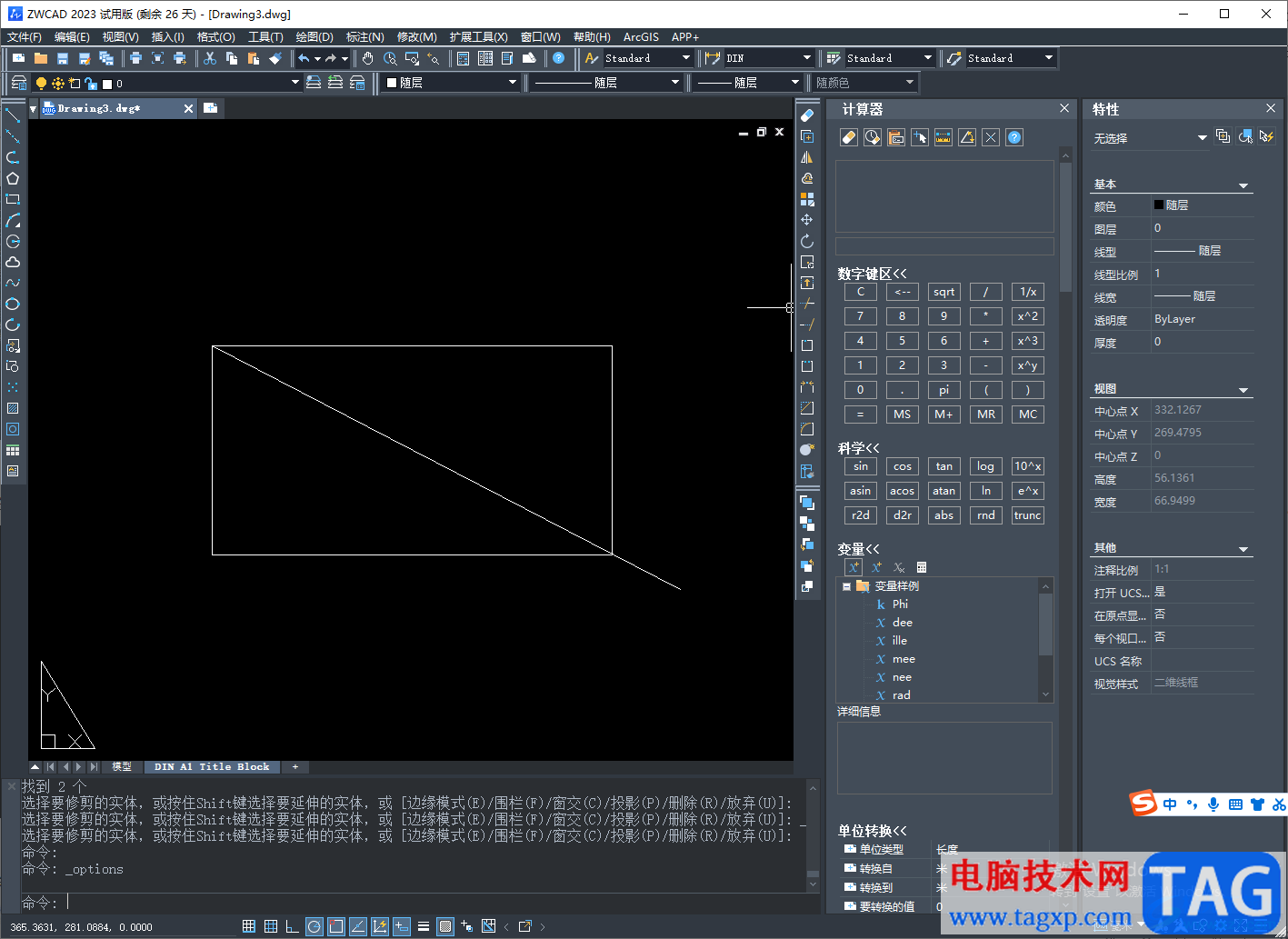Open the DIN dimension style dropdown
Image resolution: width=1288 pixels, height=939 pixels.
806,58
